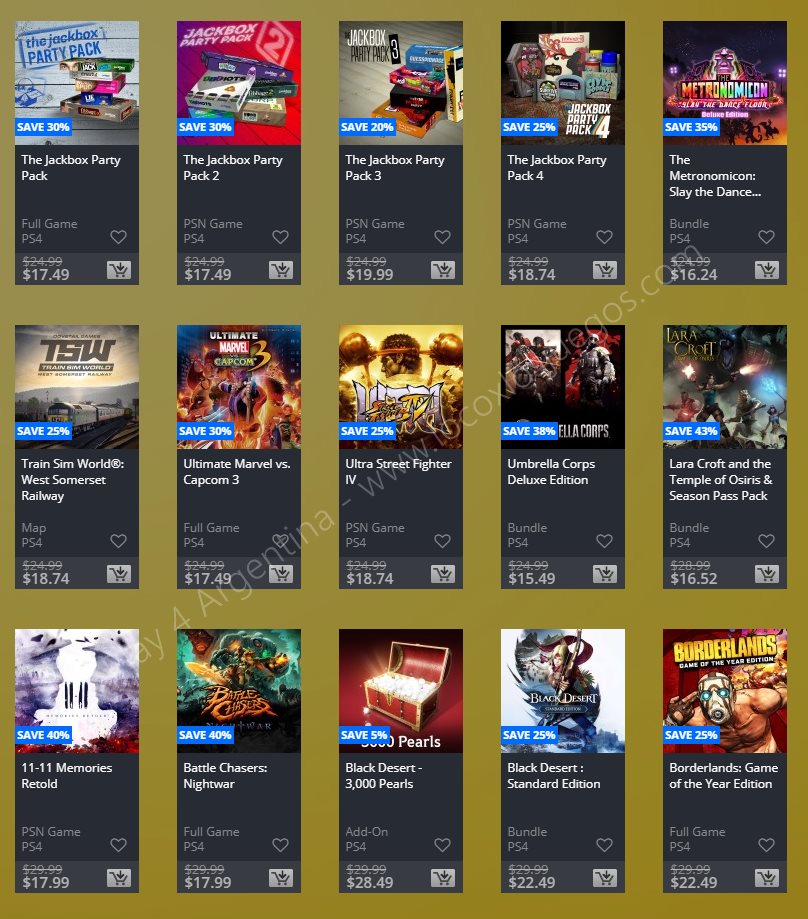Open Ultra Street Fighter IV title link

point(398,471)
